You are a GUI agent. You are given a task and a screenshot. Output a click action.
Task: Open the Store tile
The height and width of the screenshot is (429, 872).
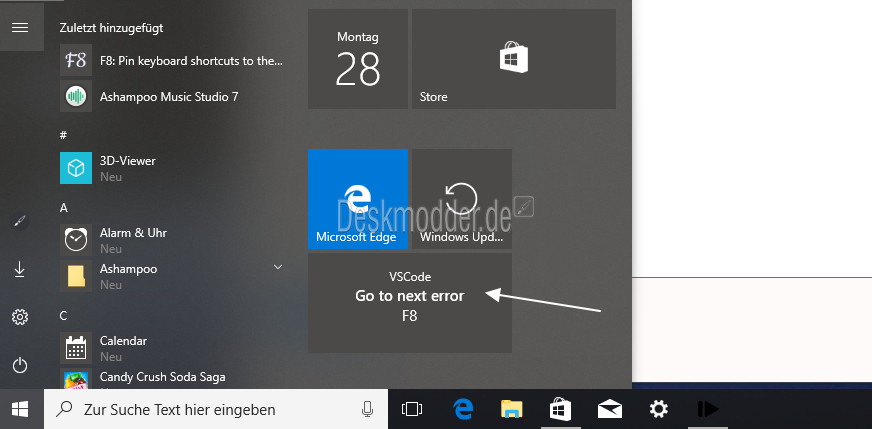pyautogui.click(x=513, y=59)
